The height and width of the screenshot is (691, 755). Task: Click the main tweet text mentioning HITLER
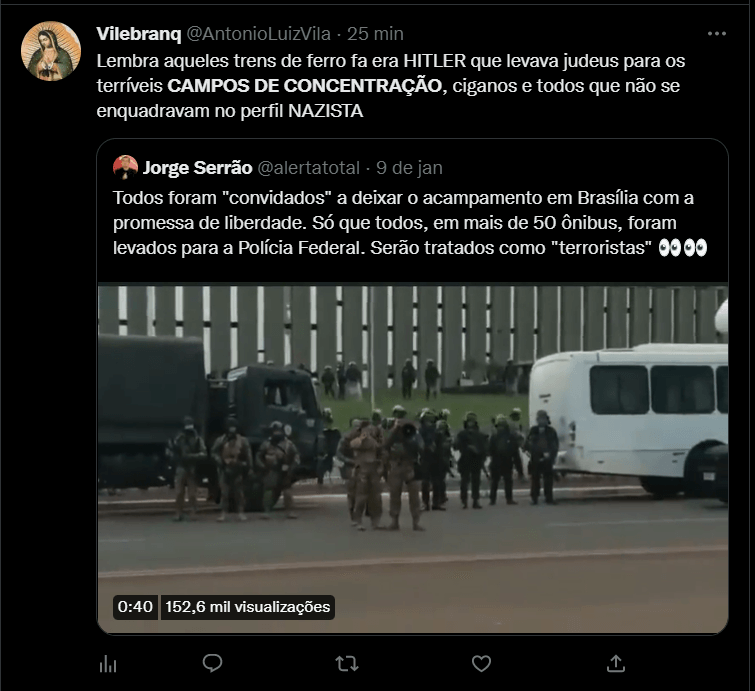tap(391, 86)
